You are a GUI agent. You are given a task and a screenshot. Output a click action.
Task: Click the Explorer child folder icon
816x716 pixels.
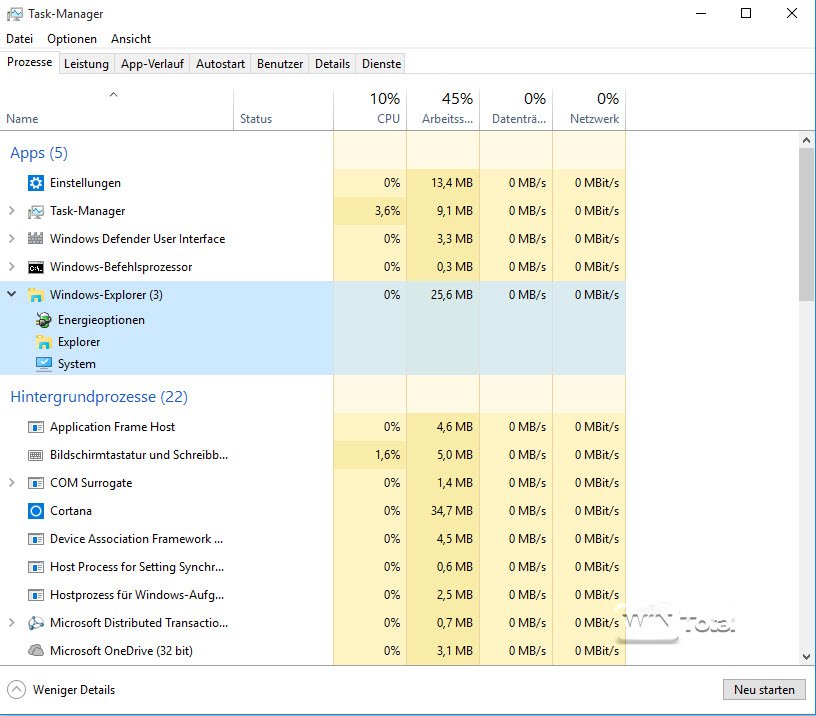[x=44, y=342]
